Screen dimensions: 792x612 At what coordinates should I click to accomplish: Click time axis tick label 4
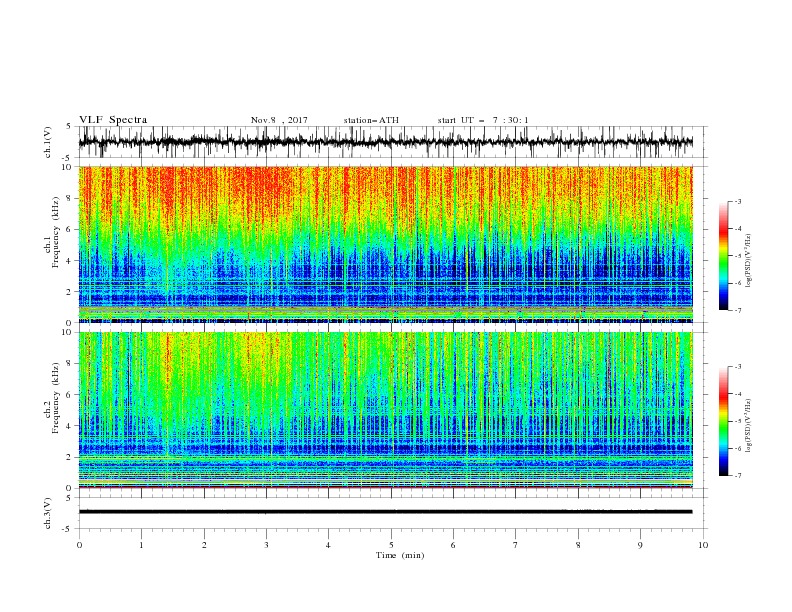click(328, 545)
